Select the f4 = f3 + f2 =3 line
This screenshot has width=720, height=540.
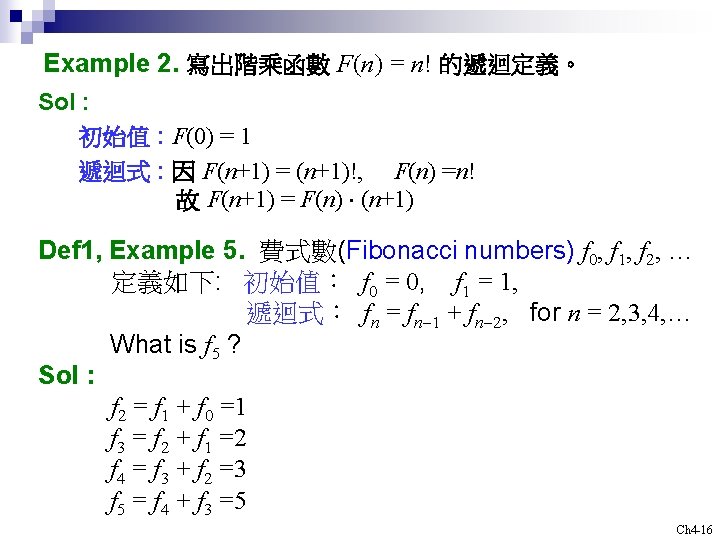click(x=176, y=471)
